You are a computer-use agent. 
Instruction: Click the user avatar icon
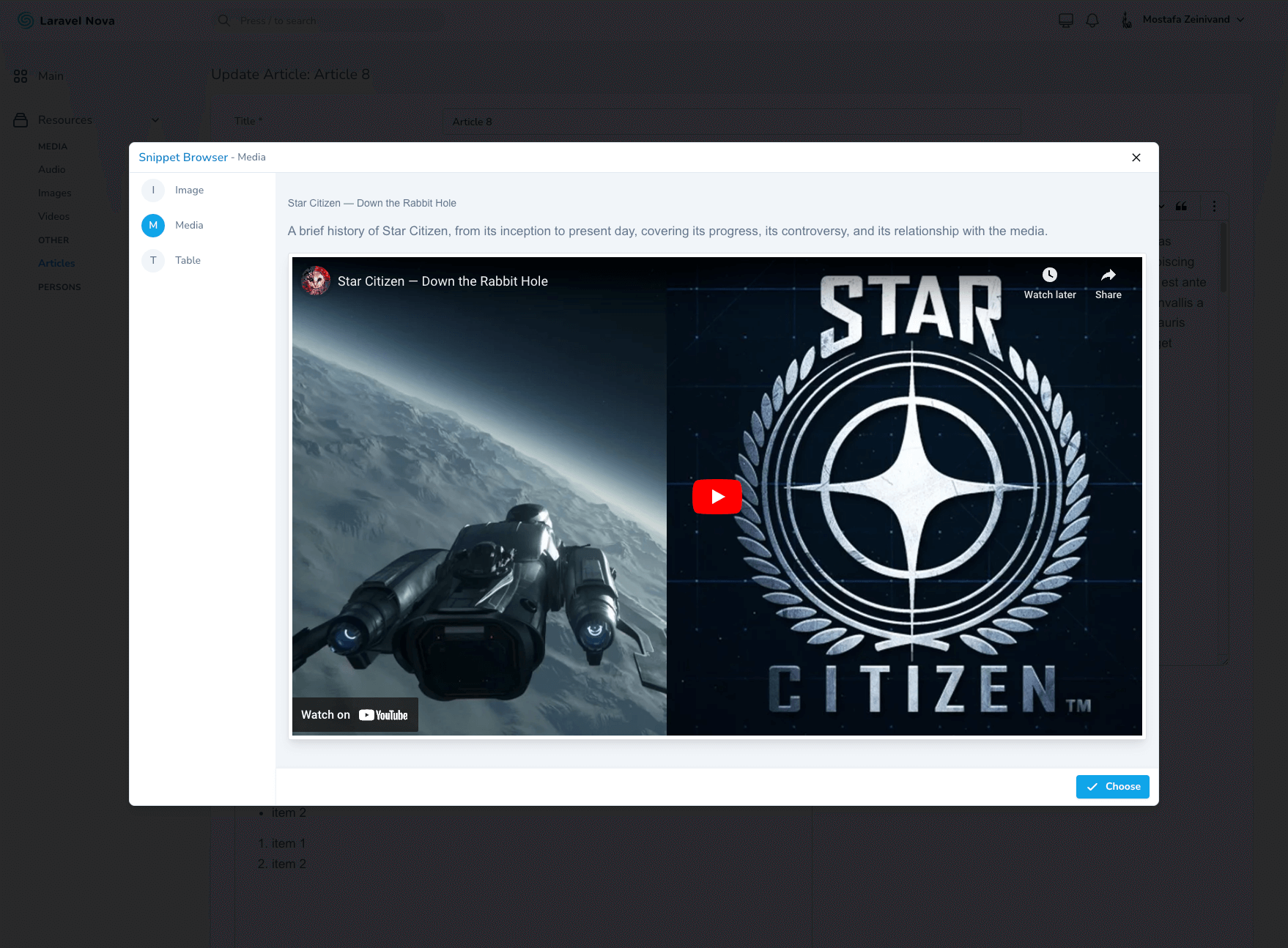click(1125, 20)
